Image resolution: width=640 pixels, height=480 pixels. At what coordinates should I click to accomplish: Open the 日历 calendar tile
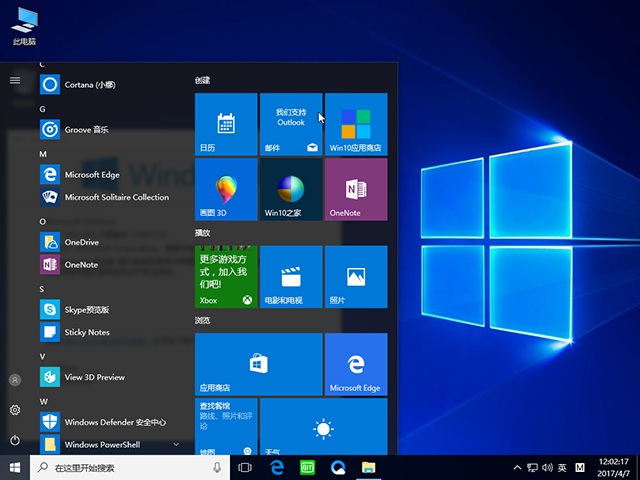click(226, 124)
